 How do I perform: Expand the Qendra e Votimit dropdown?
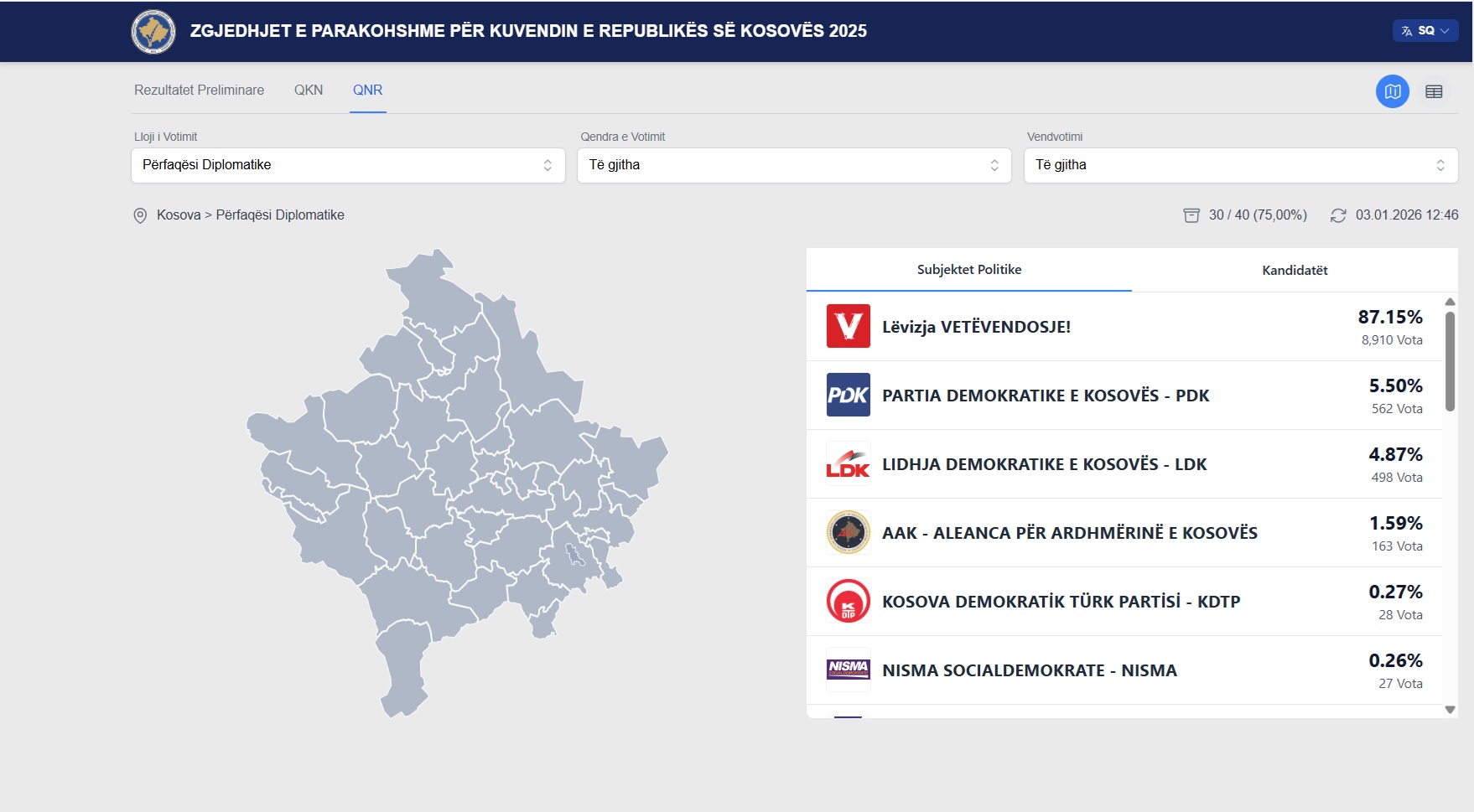tap(793, 165)
